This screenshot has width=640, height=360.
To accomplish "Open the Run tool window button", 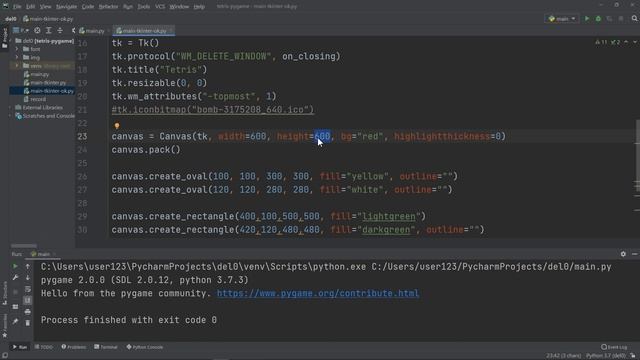I will point(19,347).
